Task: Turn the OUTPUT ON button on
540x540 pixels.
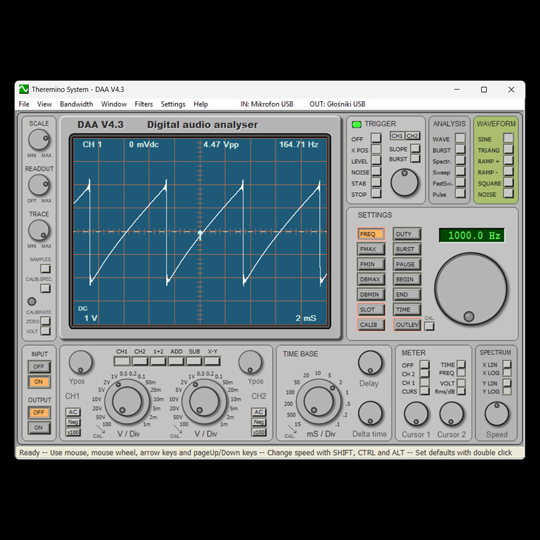Action: coord(39,428)
